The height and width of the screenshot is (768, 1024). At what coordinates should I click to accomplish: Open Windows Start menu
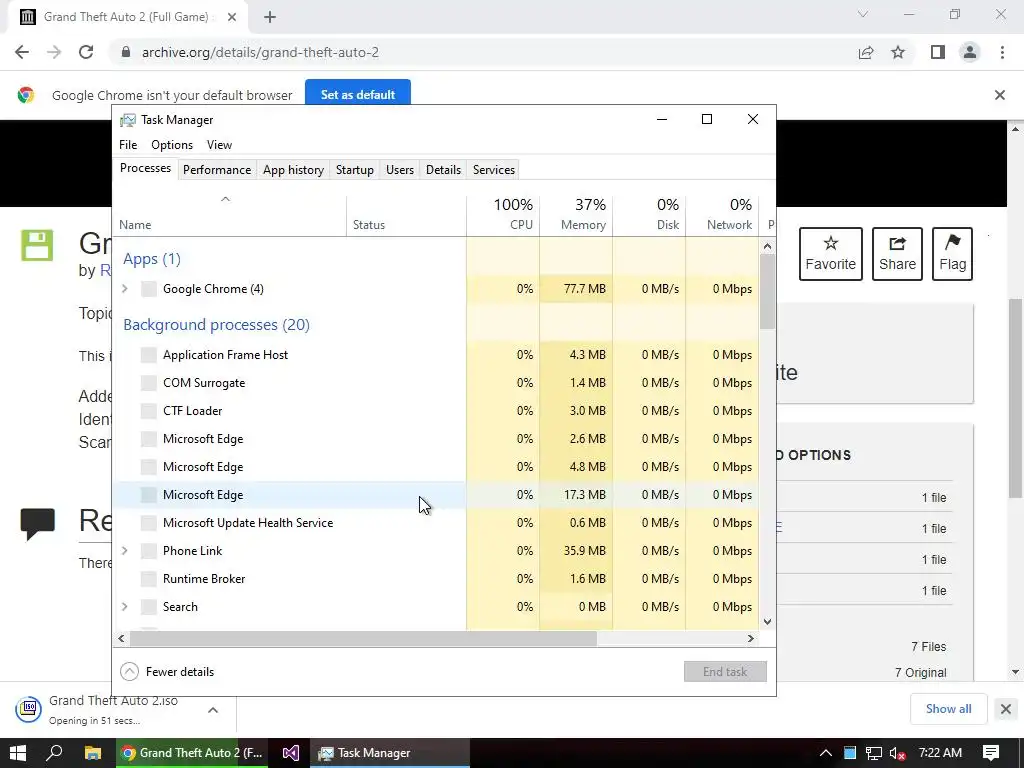(18, 753)
